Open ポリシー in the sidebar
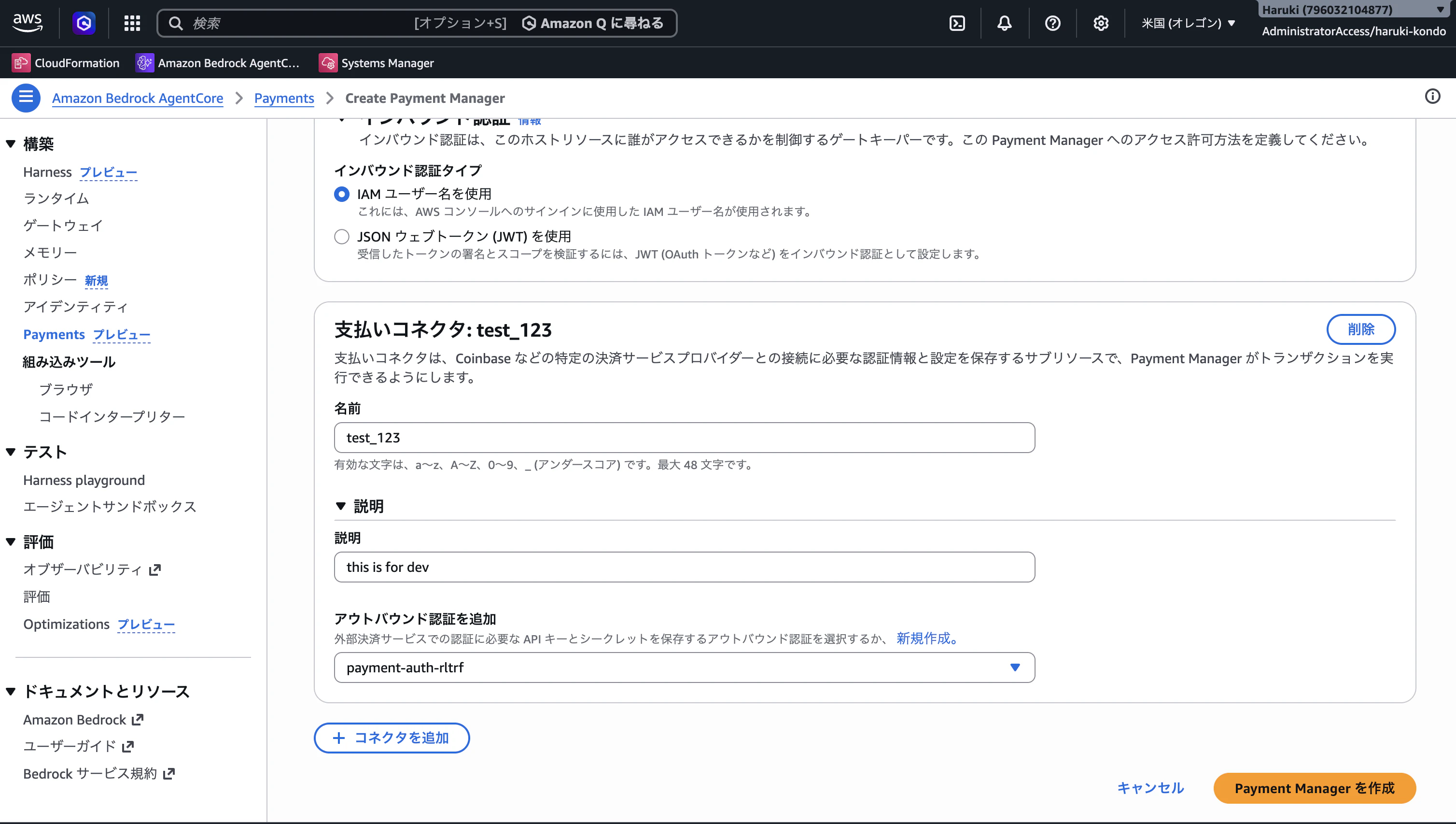The height and width of the screenshot is (824, 1456). coord(50,280)
